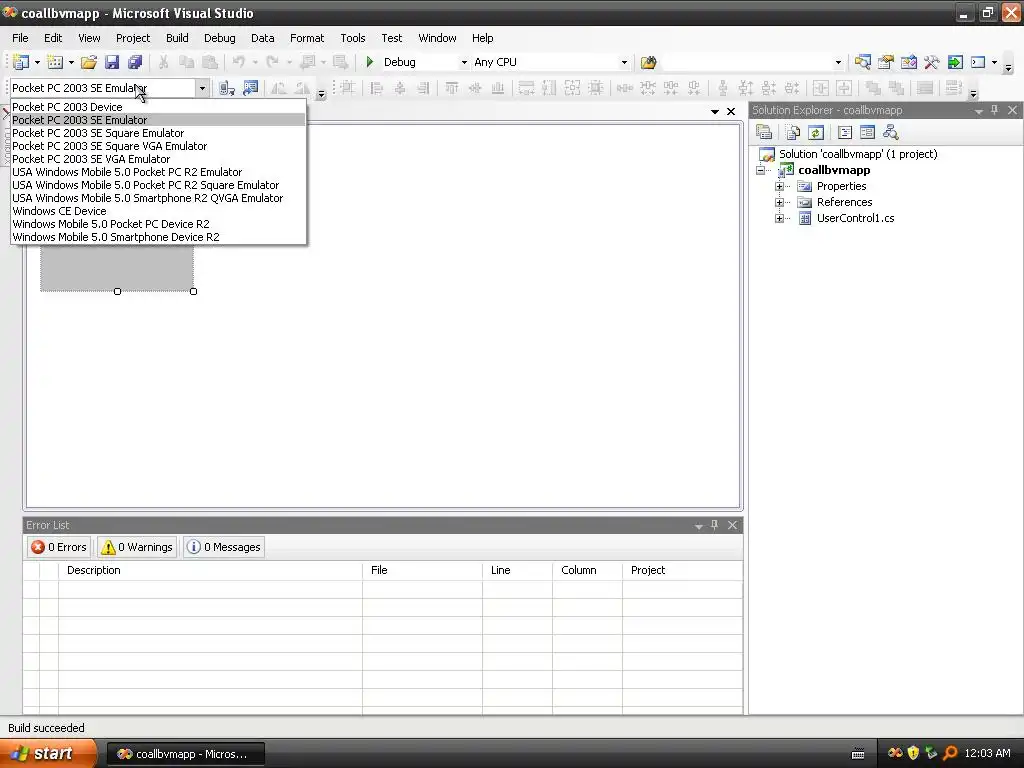Open the Add New Item dropdown arrow

[x=71, y=63]
